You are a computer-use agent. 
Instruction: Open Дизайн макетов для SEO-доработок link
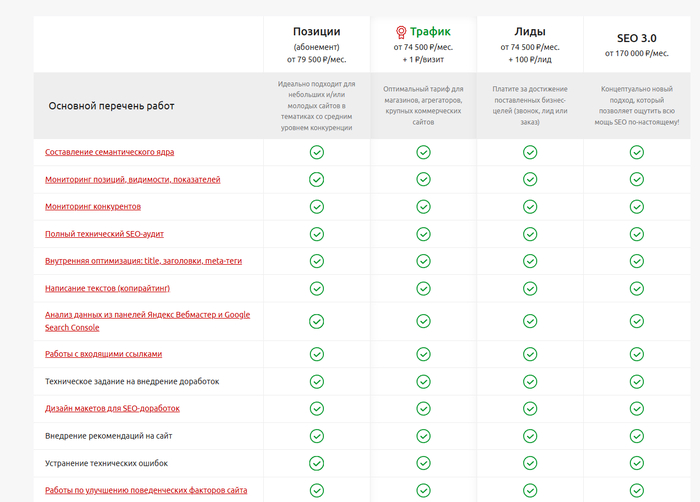(x=112, y=409)
